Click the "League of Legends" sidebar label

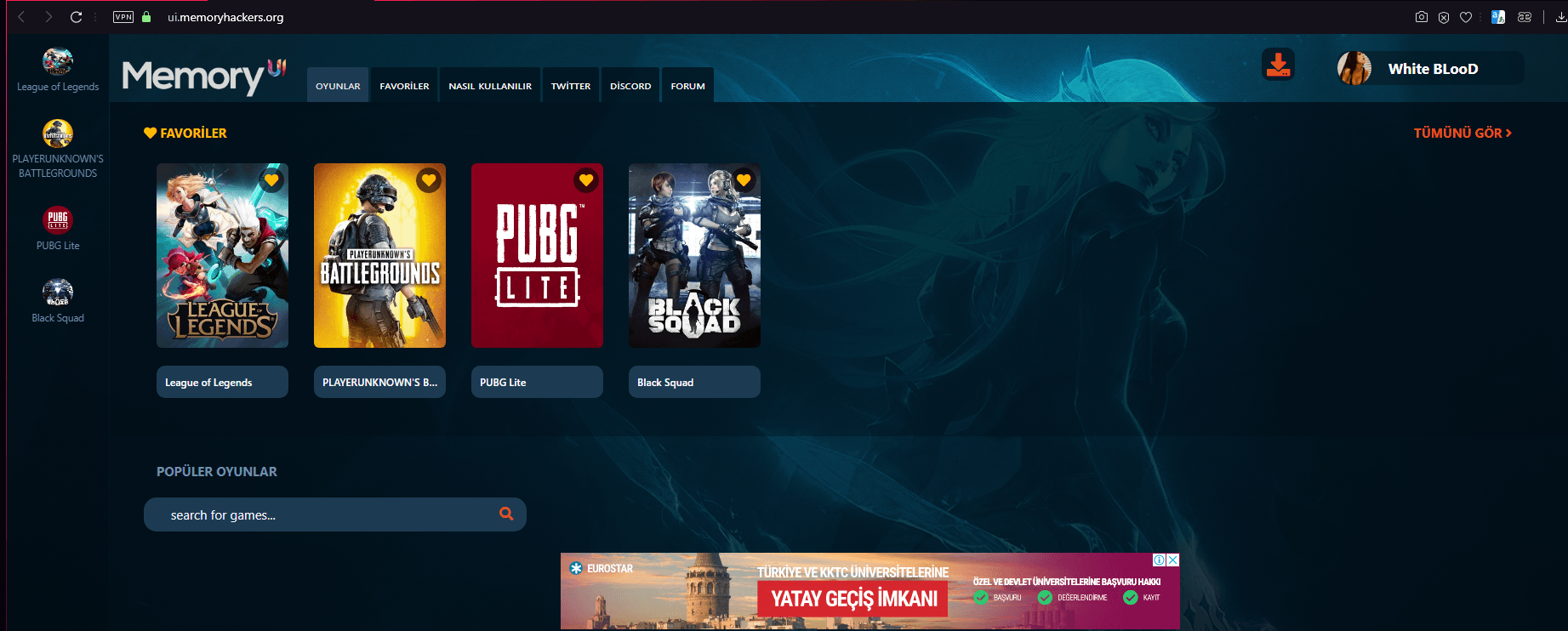click(x=58, y=87)
